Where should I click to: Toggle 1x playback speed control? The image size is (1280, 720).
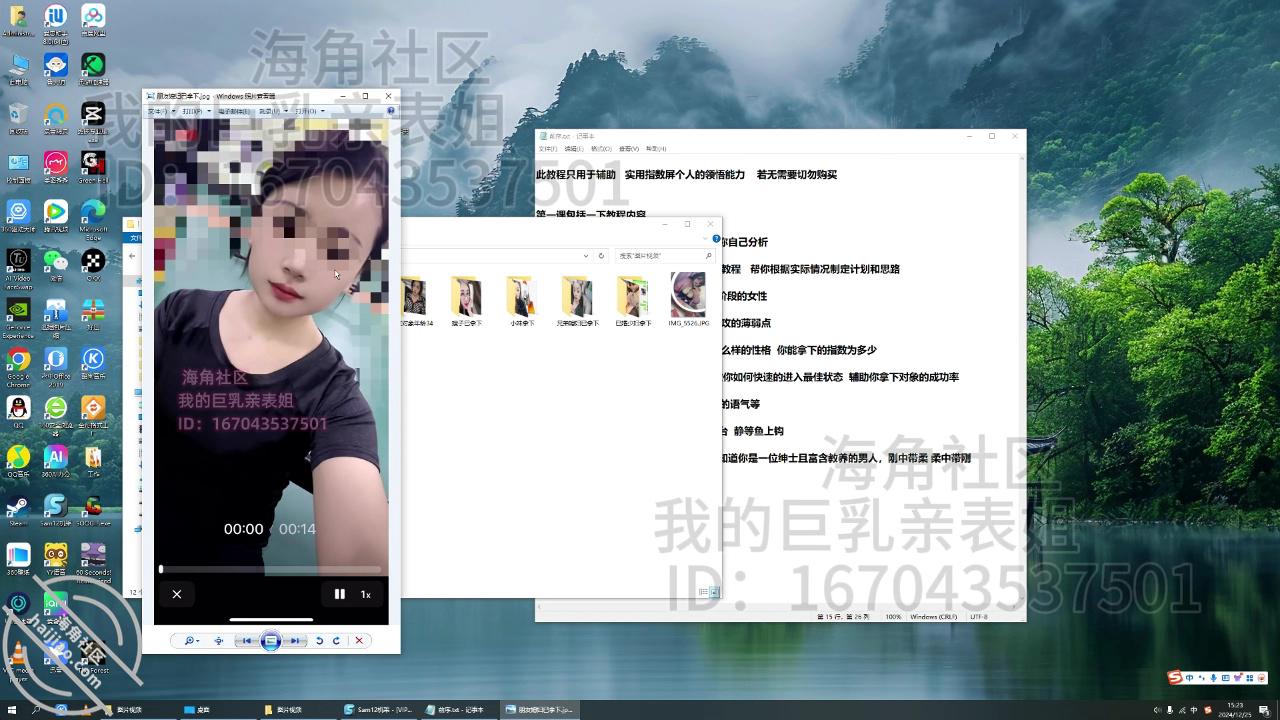tap(366, 594)
